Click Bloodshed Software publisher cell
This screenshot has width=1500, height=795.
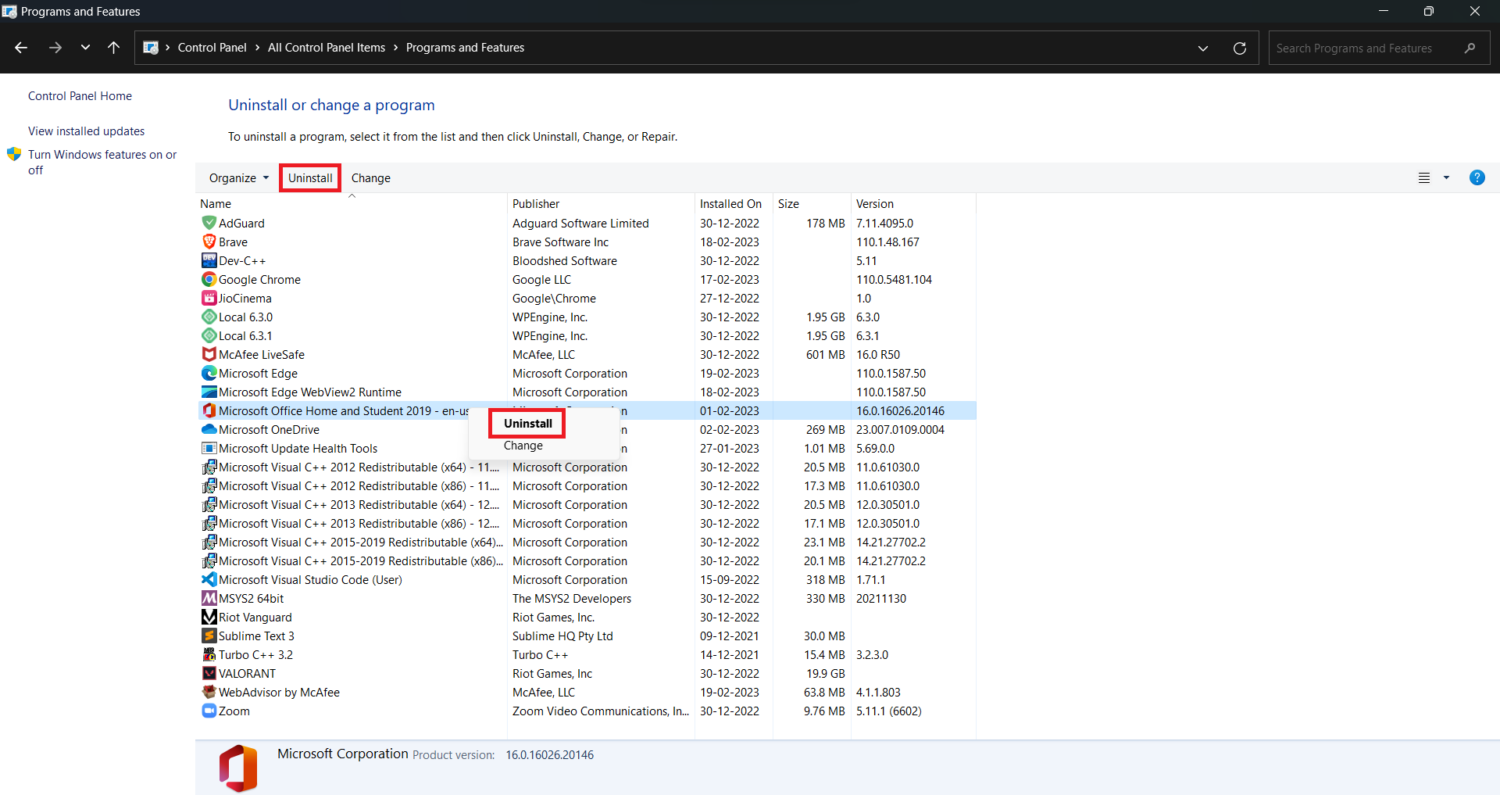(x=565, y=261)
